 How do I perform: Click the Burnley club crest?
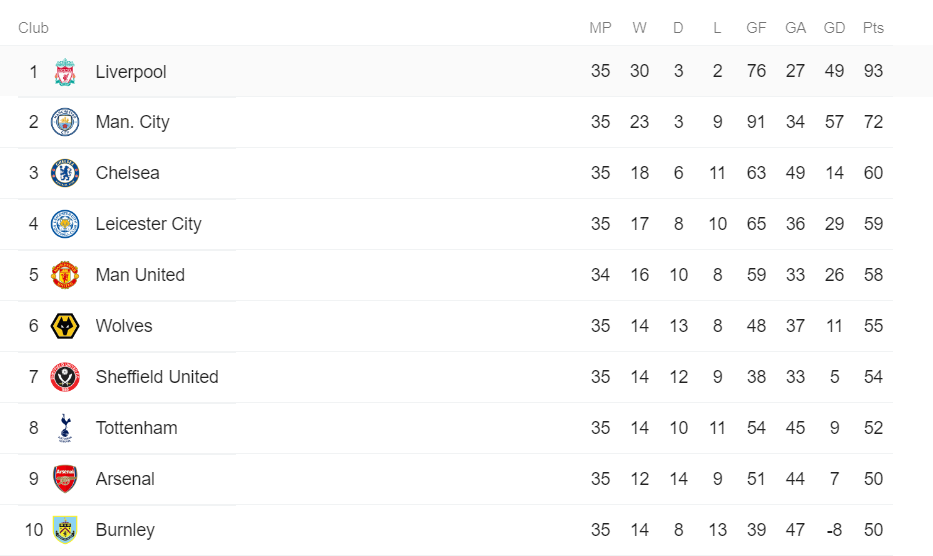(65, 530)
